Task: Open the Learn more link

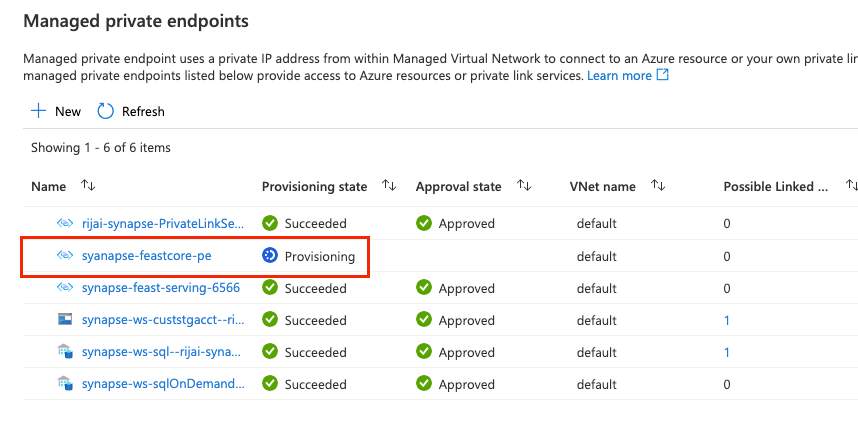Action: pyautogui.click(x=619, y=75)
